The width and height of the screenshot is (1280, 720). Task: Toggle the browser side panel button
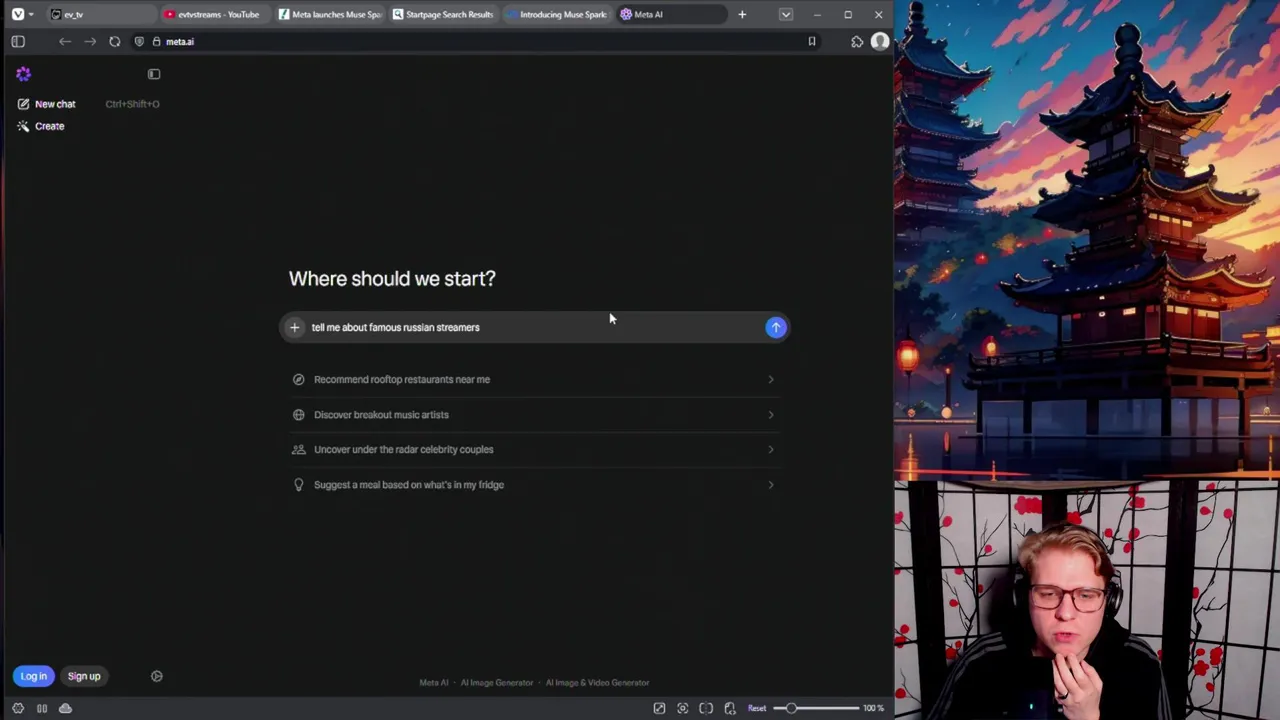pyautogui.click(x=18, y=42)
